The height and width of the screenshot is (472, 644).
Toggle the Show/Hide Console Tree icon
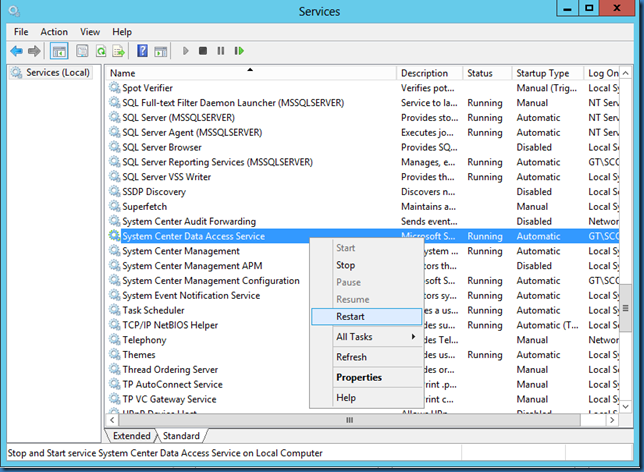[x=59, y=51]
